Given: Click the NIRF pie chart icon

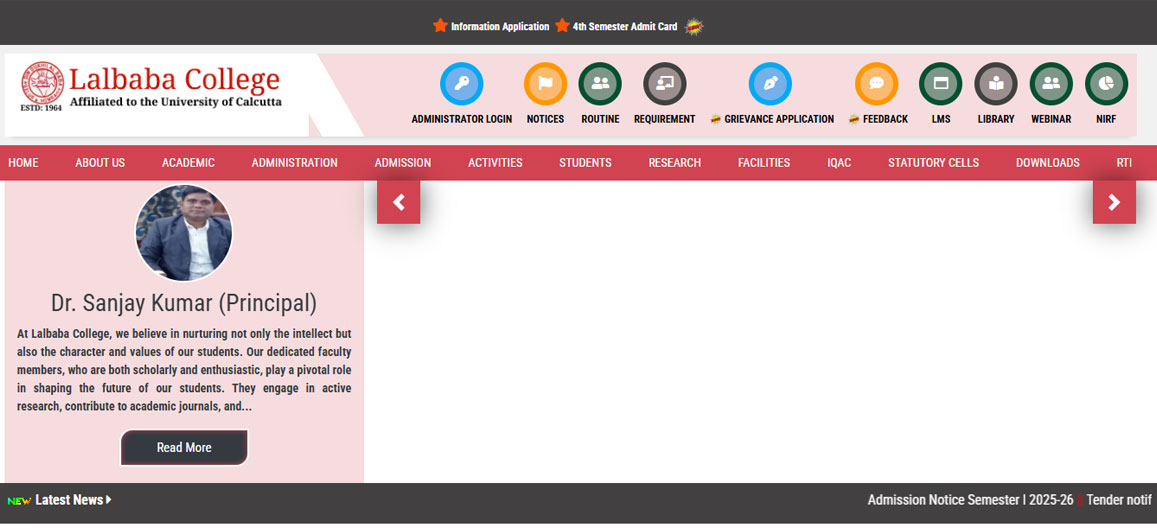Looking at the screenshot, I should 1107,83.
